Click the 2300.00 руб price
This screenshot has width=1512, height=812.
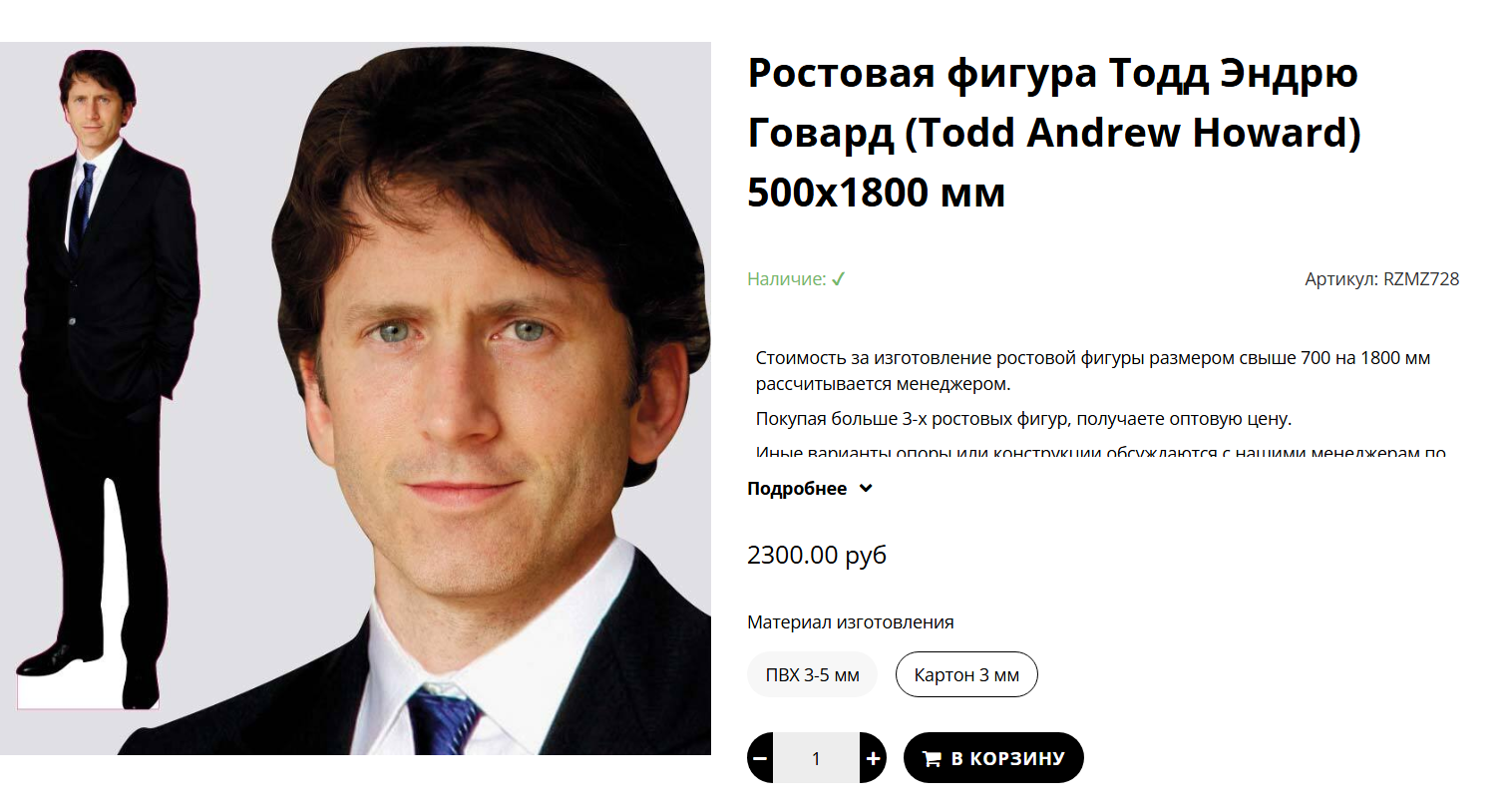tap(817, 555)
